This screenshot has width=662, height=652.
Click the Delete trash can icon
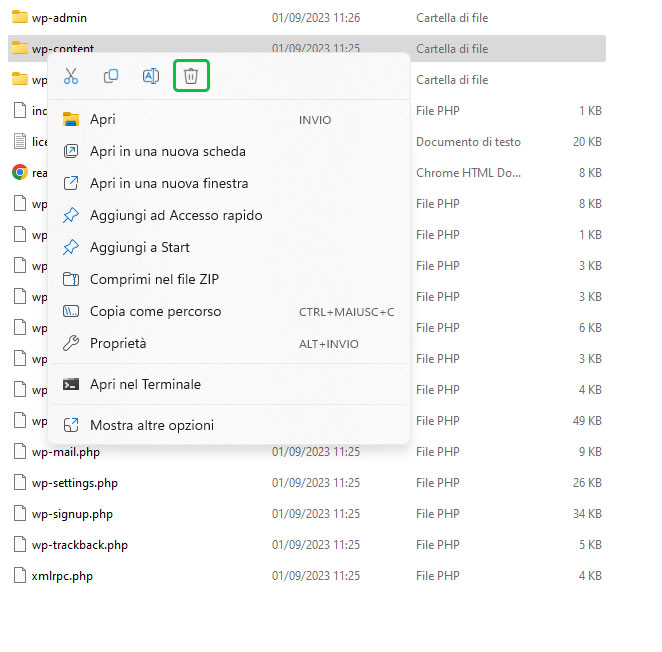191,76
